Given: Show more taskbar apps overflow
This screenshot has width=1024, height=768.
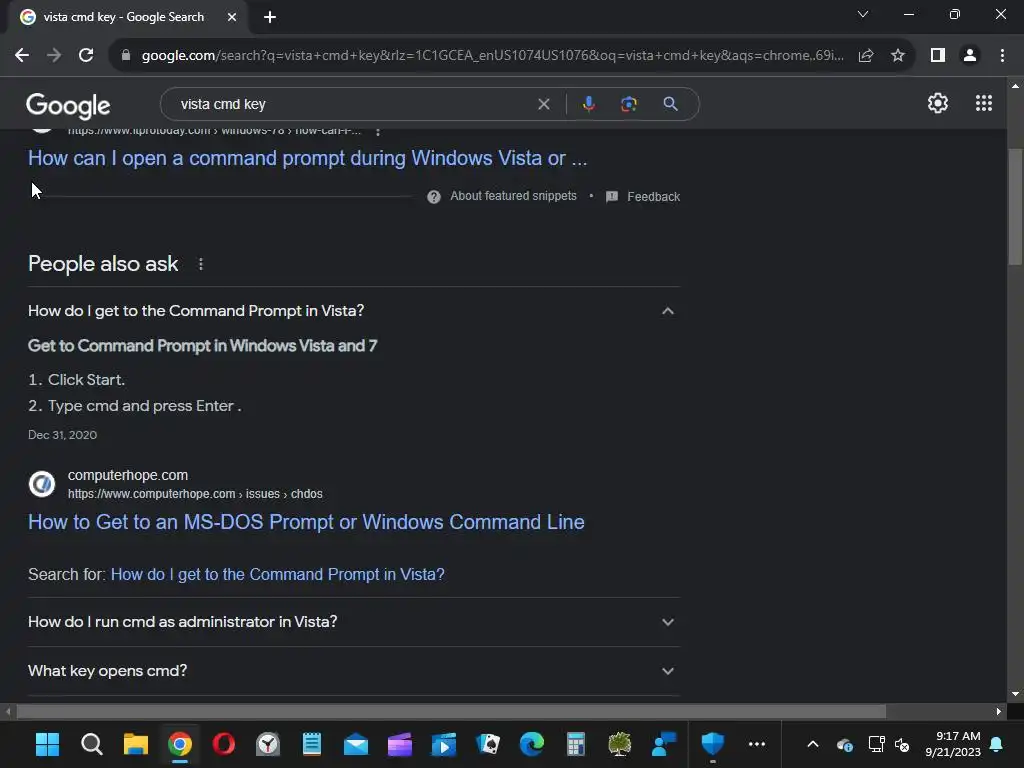Looking at the screenshot, I should tap(757, 744).
